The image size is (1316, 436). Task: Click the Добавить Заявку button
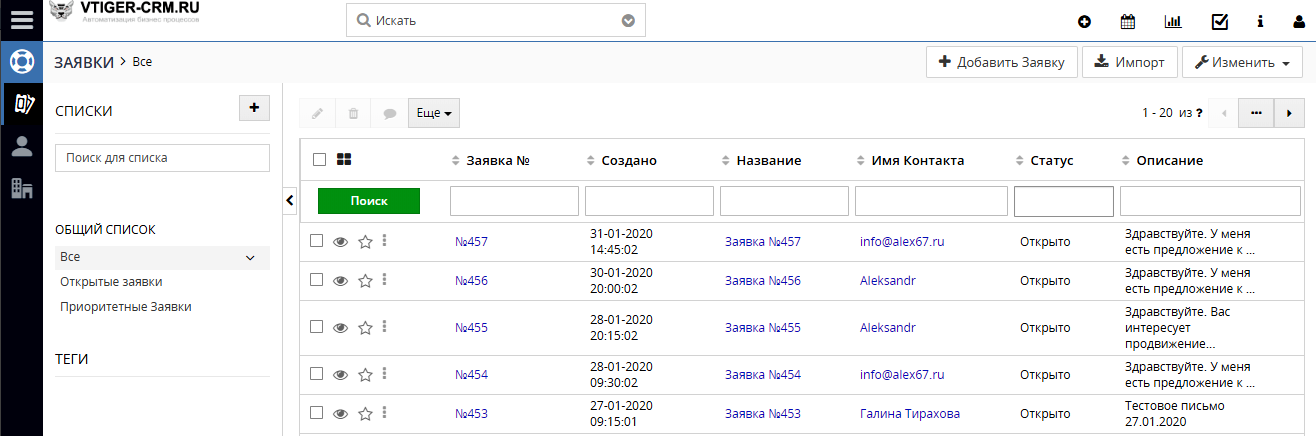[1002, 63]
